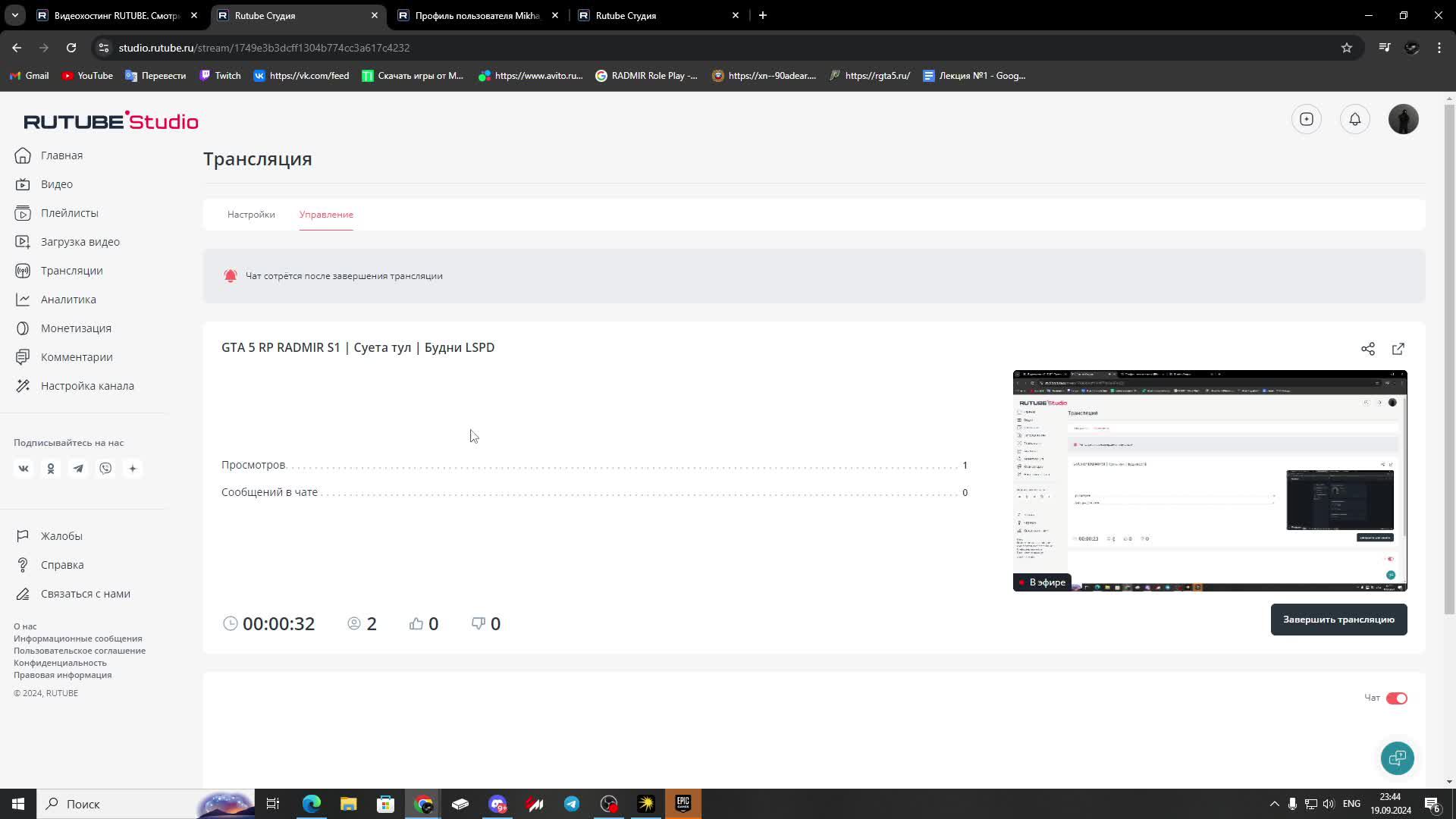Screen dimensions: 1456x819
Task: Click the viewers count icon
Action: (354, 623)
